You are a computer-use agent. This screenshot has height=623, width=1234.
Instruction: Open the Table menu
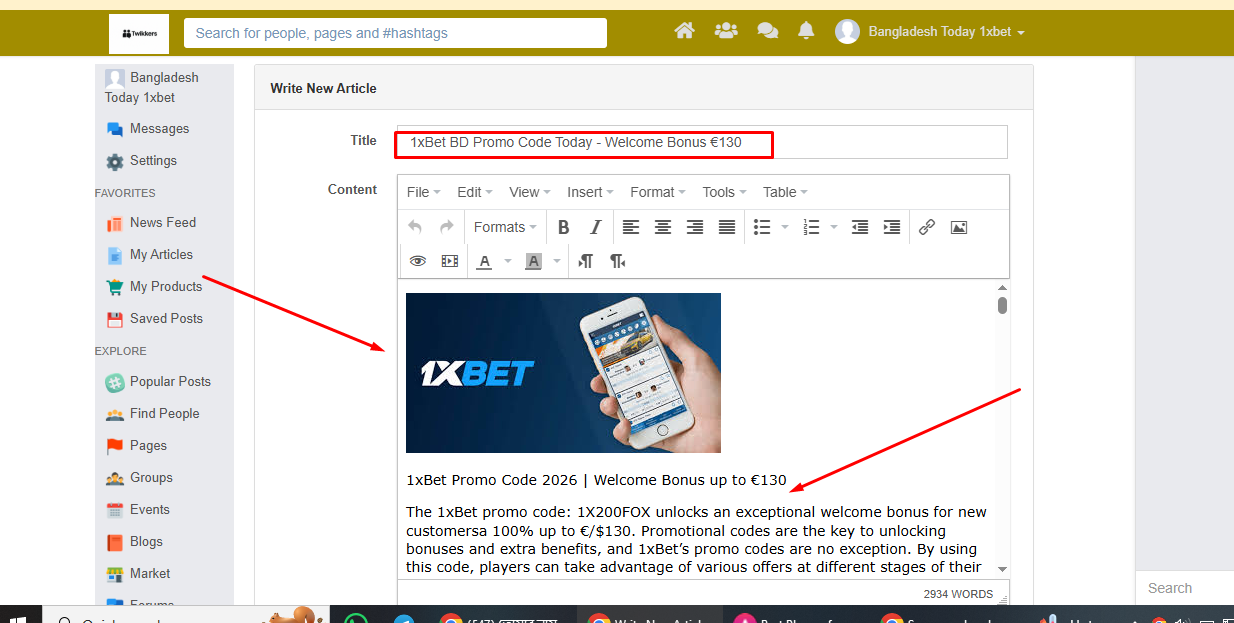click(x=785, y=192)
